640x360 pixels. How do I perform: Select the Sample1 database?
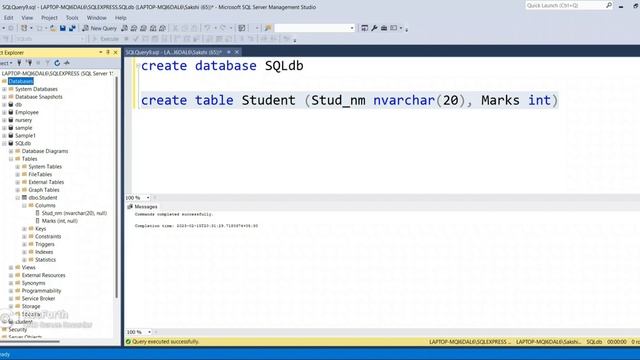pyautogui.click(x=25, y=136)
